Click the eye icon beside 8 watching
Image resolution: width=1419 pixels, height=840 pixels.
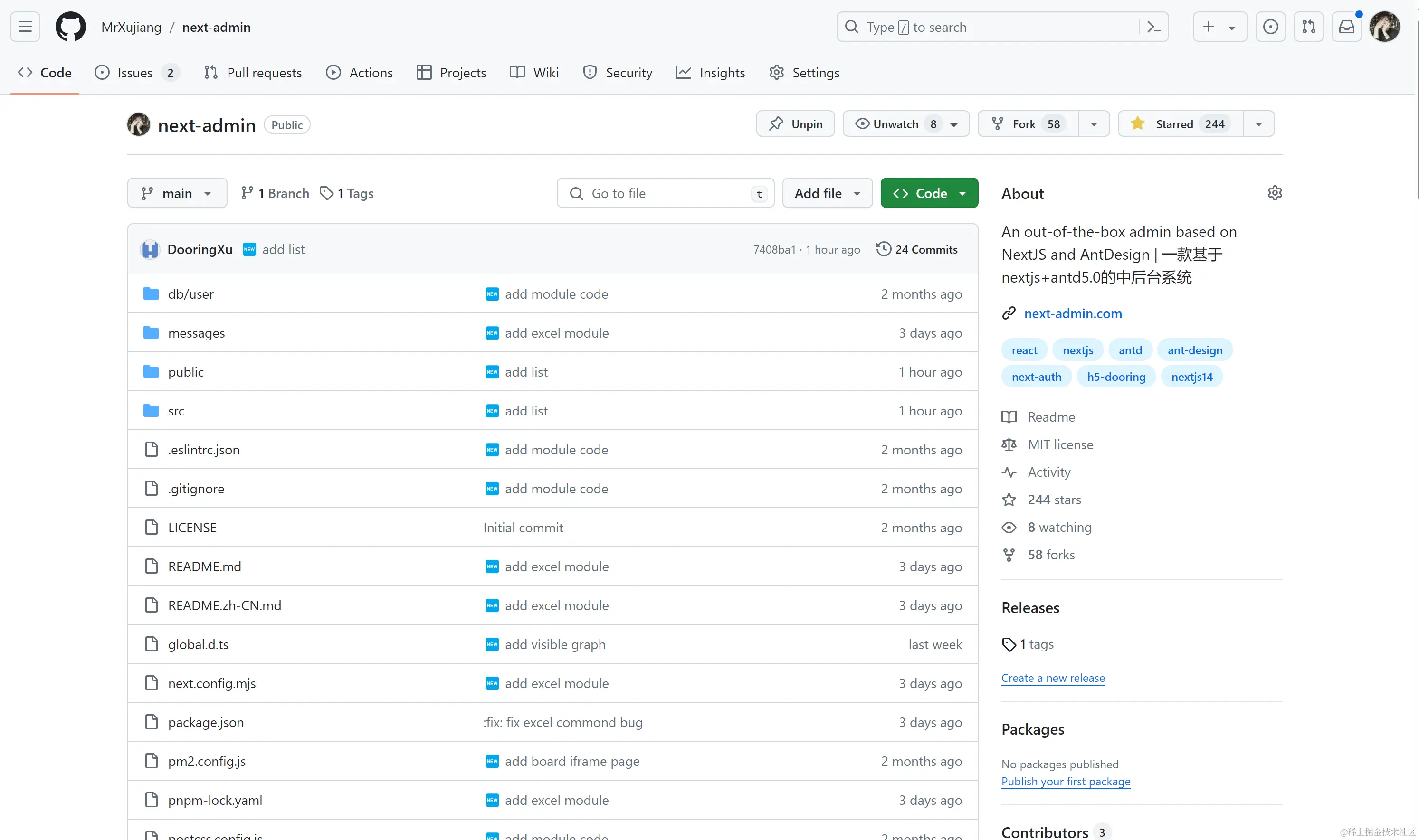coord(1009,527)
